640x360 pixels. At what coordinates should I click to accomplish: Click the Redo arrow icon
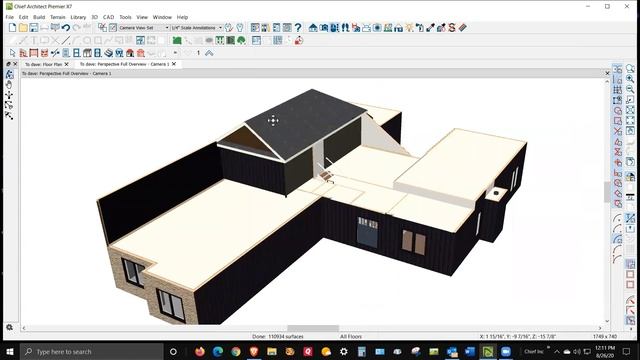[x=76, y=28]
